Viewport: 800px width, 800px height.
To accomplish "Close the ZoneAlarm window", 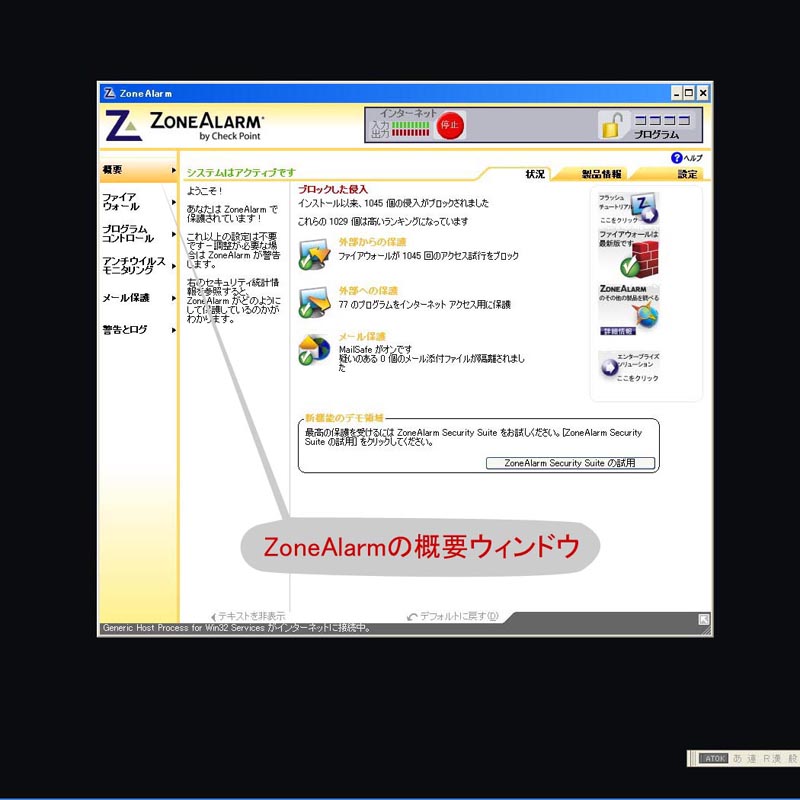I will tap(703, 93).
